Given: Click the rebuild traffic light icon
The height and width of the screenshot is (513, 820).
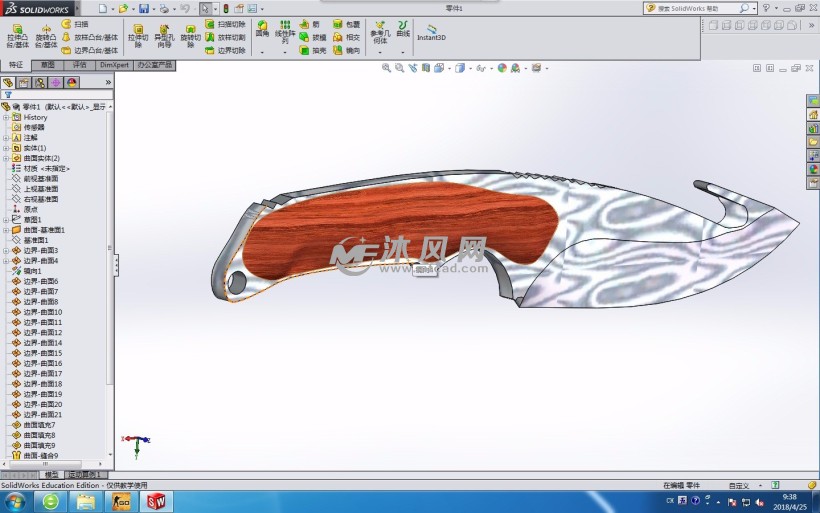Looking at the screenshot, I should [x=225, y=8].
